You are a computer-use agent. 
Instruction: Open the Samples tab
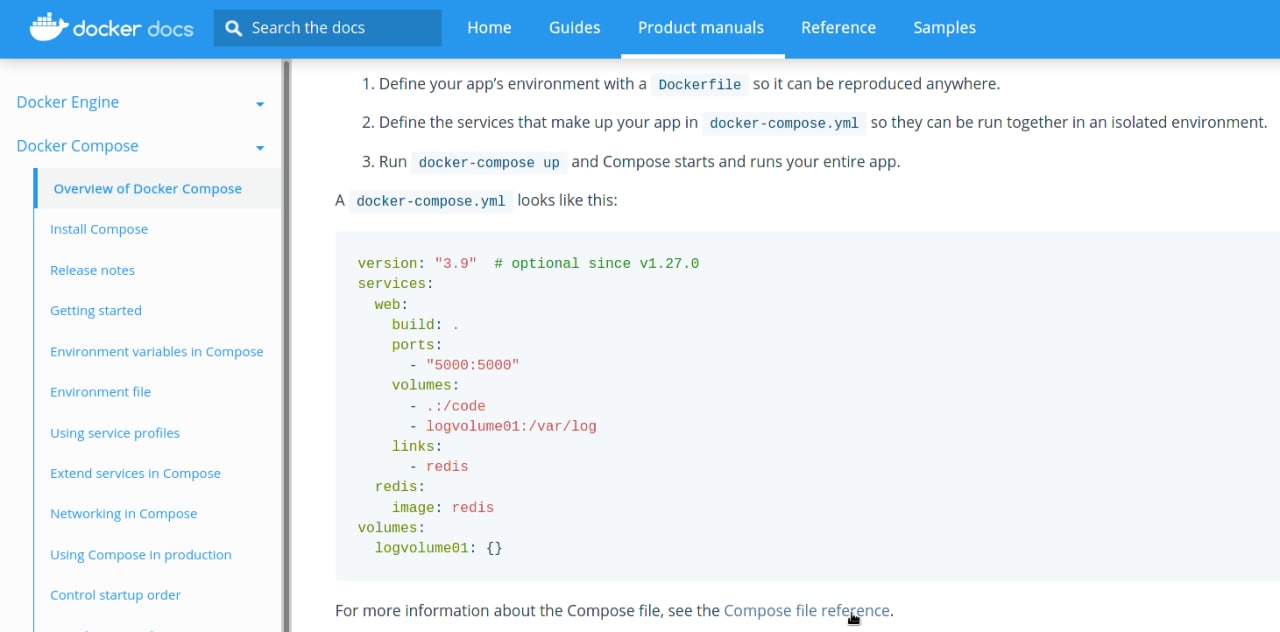coord(944,28)
